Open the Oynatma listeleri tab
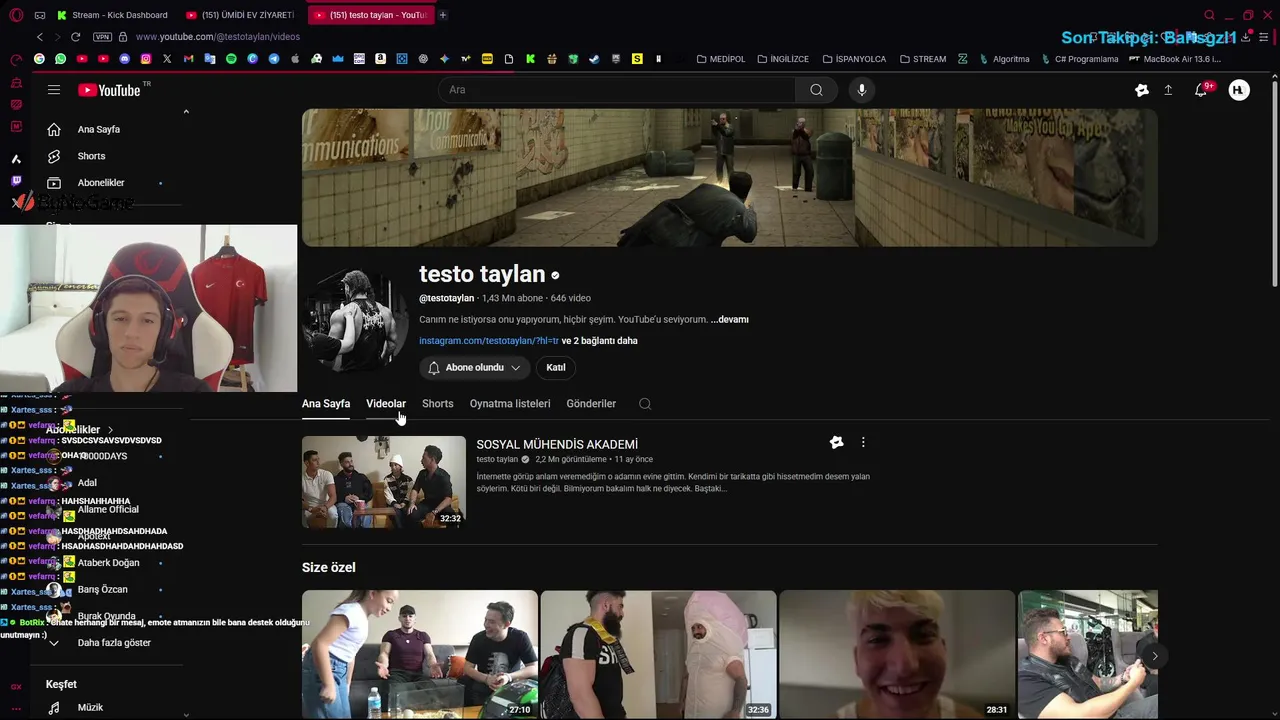 pyautogui.click(x=510, y=404)
